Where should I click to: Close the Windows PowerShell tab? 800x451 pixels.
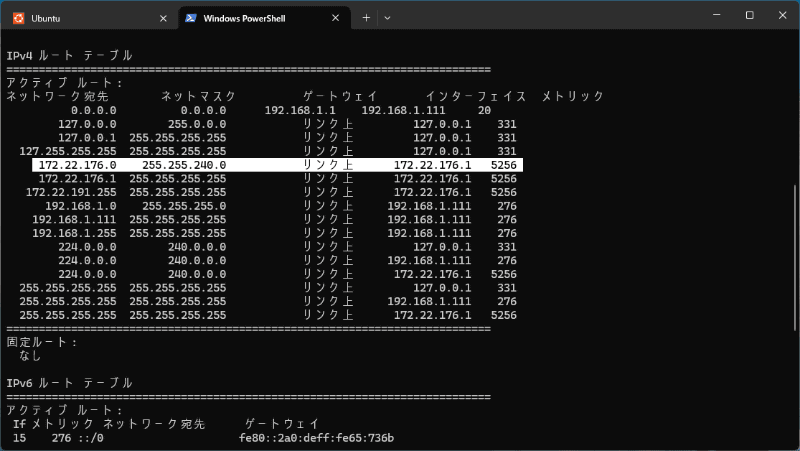[x=335, y=18]
